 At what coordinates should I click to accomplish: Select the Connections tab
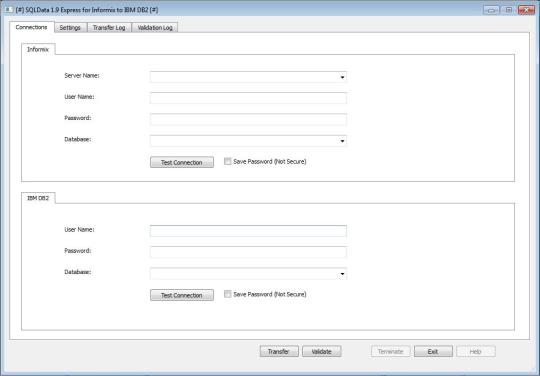click(31, 27)
